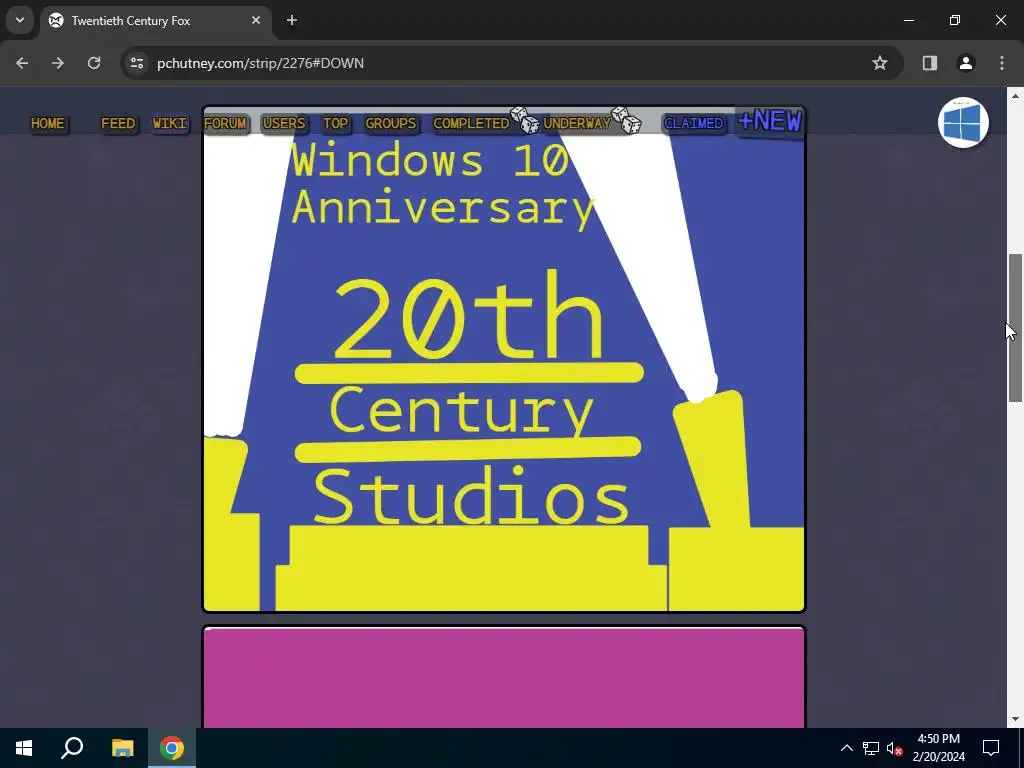
Task: View COMPLETED strips
Action: coord(471,123)
